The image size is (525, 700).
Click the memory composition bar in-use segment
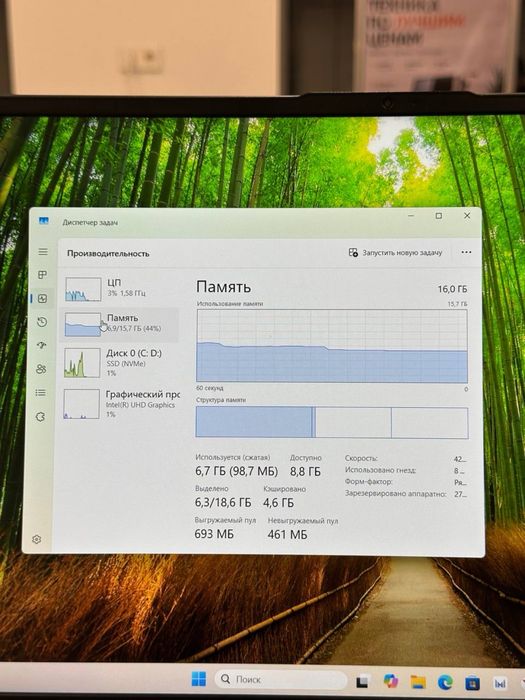[x=254, y=422]
